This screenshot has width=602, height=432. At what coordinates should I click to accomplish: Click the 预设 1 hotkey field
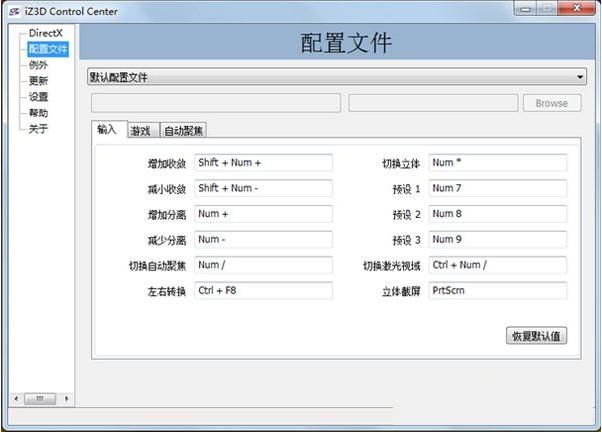coord(498,188)
